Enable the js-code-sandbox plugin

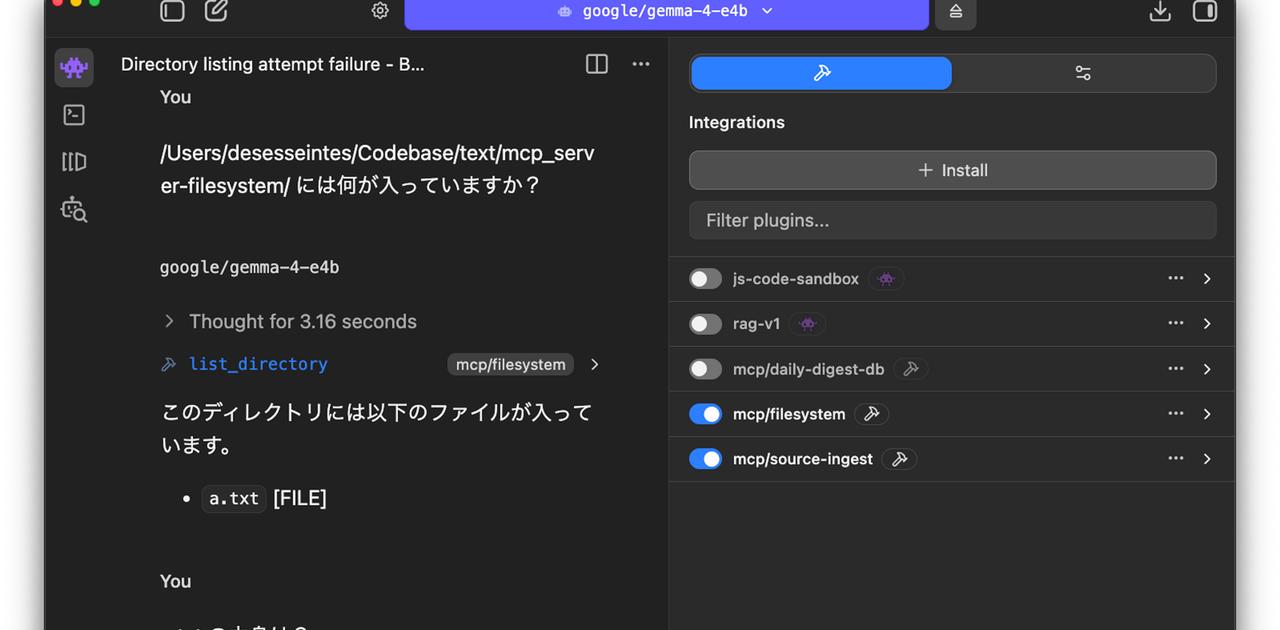click(705, 279)
